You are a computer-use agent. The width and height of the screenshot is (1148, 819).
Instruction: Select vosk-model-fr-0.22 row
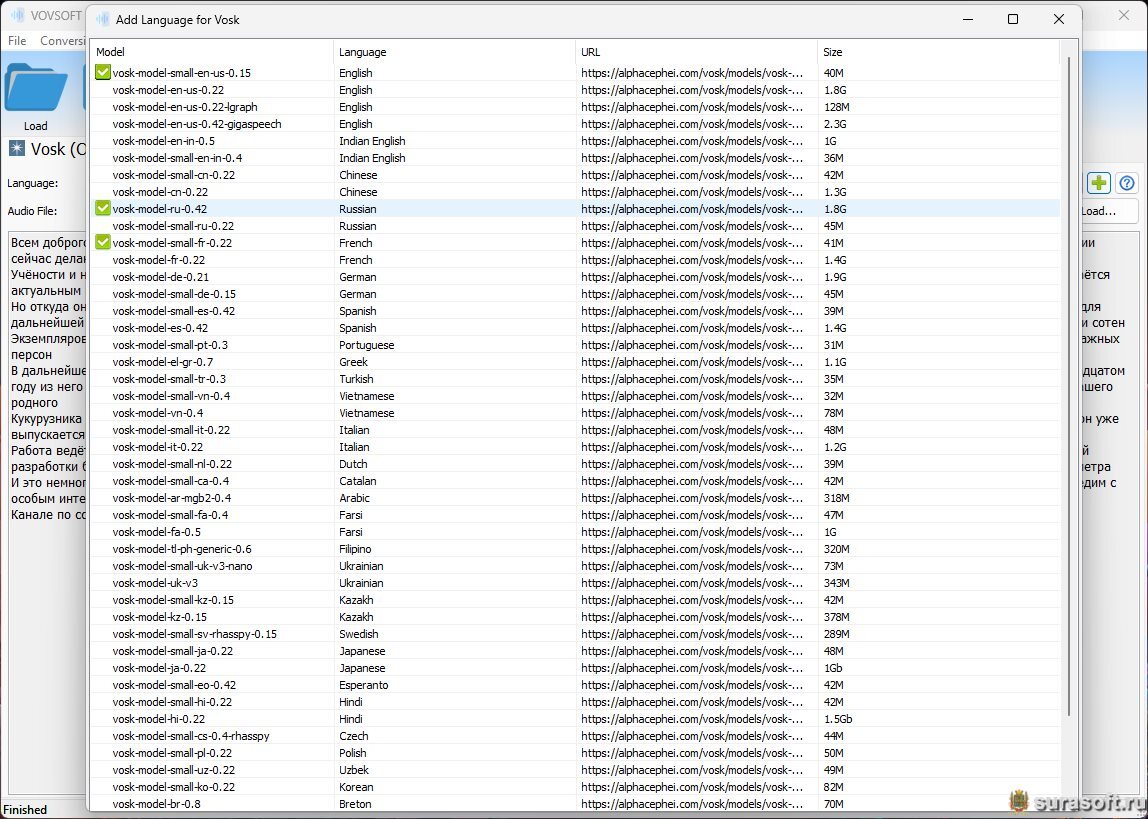[575, 260]
